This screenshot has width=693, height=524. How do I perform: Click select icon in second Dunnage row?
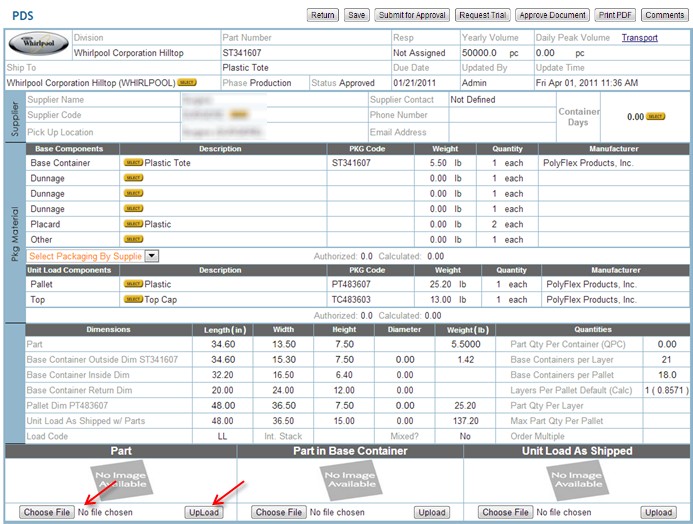pos(133,194)
